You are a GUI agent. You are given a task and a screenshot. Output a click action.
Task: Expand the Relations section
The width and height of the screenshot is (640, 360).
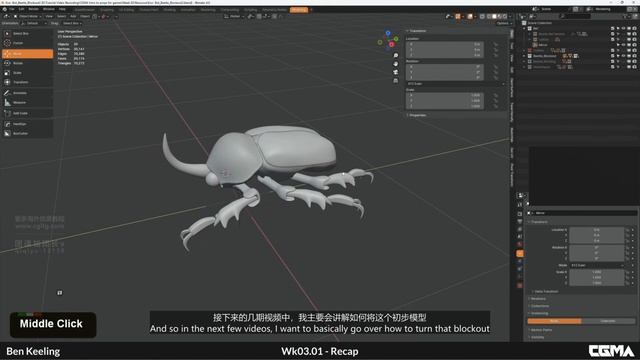[537, 299]
